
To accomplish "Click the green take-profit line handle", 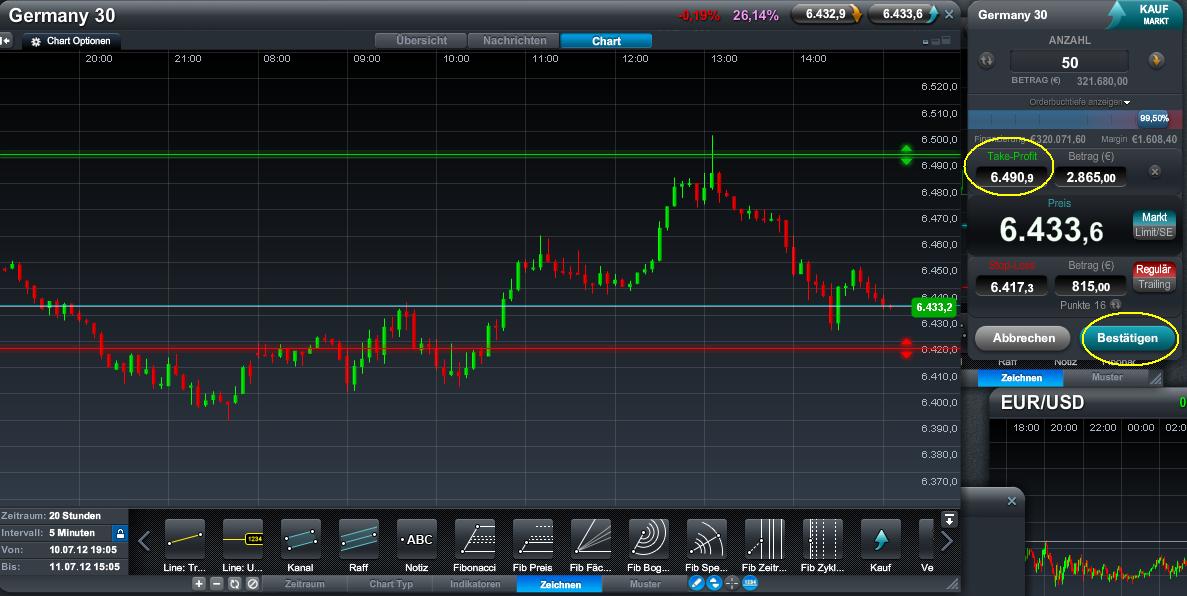I will [906, 154].
